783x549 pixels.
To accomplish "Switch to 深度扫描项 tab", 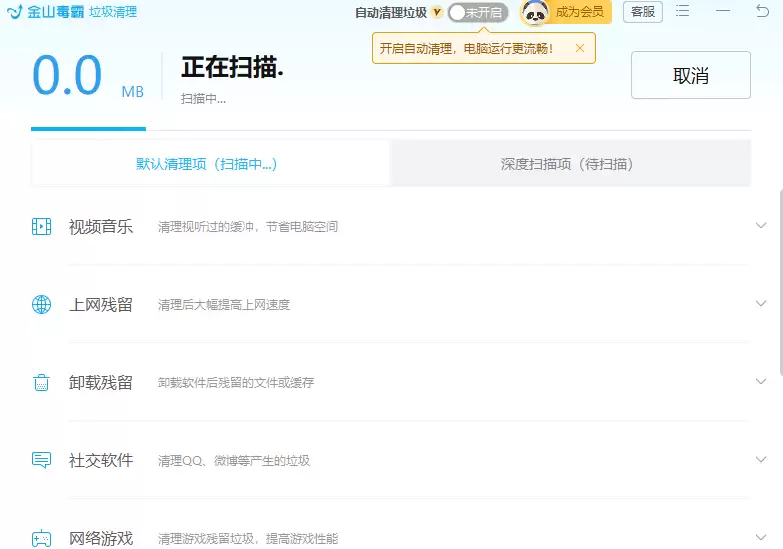I will coord(570,164).
